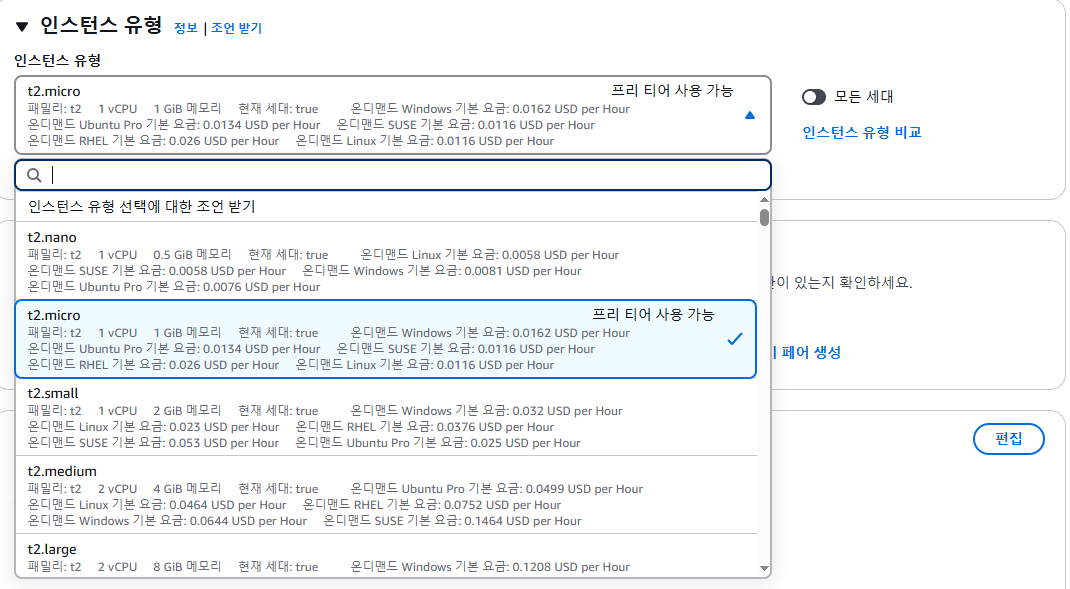The image size is (1070, 589).
Task: Select the t2.micro option in list
Action: 386,339
